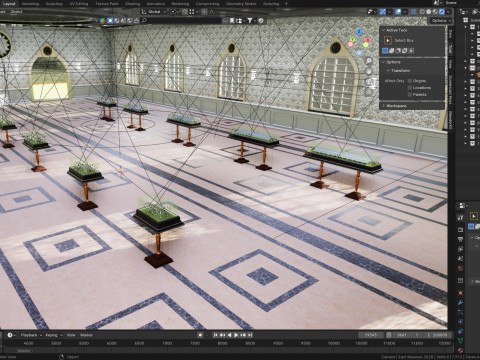The width and height of the screenshot is (480, 360).
Task: Play the animation forward
Action: [x=236, y=335]
